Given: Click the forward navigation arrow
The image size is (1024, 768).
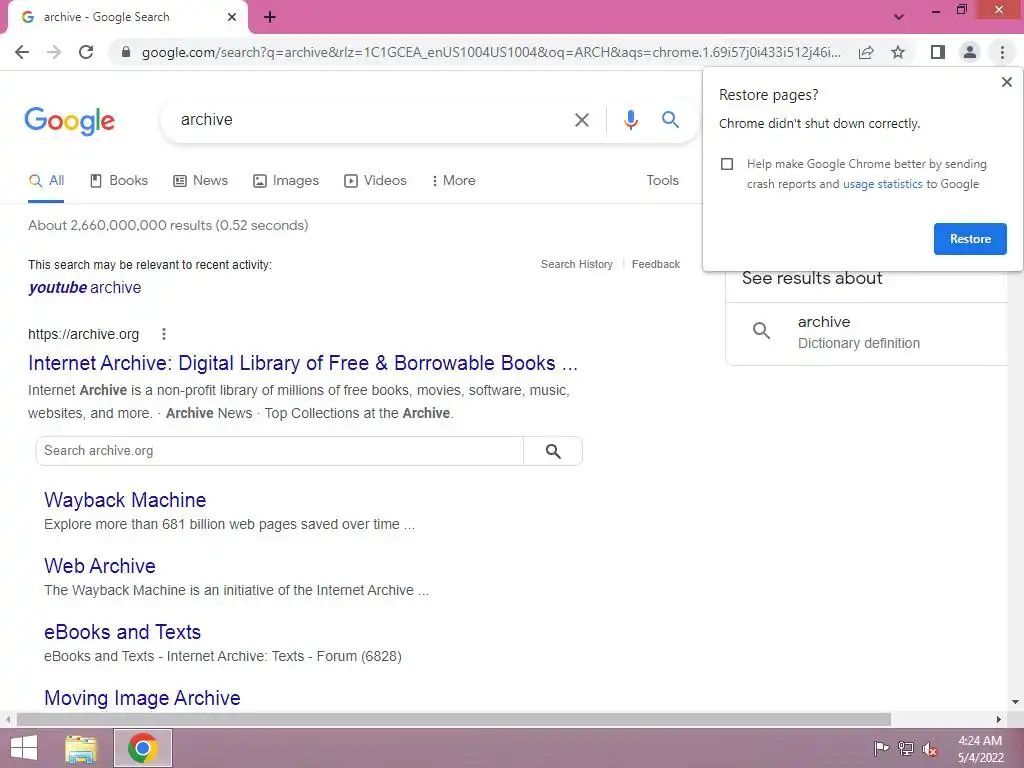Looking at the screenshot, I should coord(54,52).
